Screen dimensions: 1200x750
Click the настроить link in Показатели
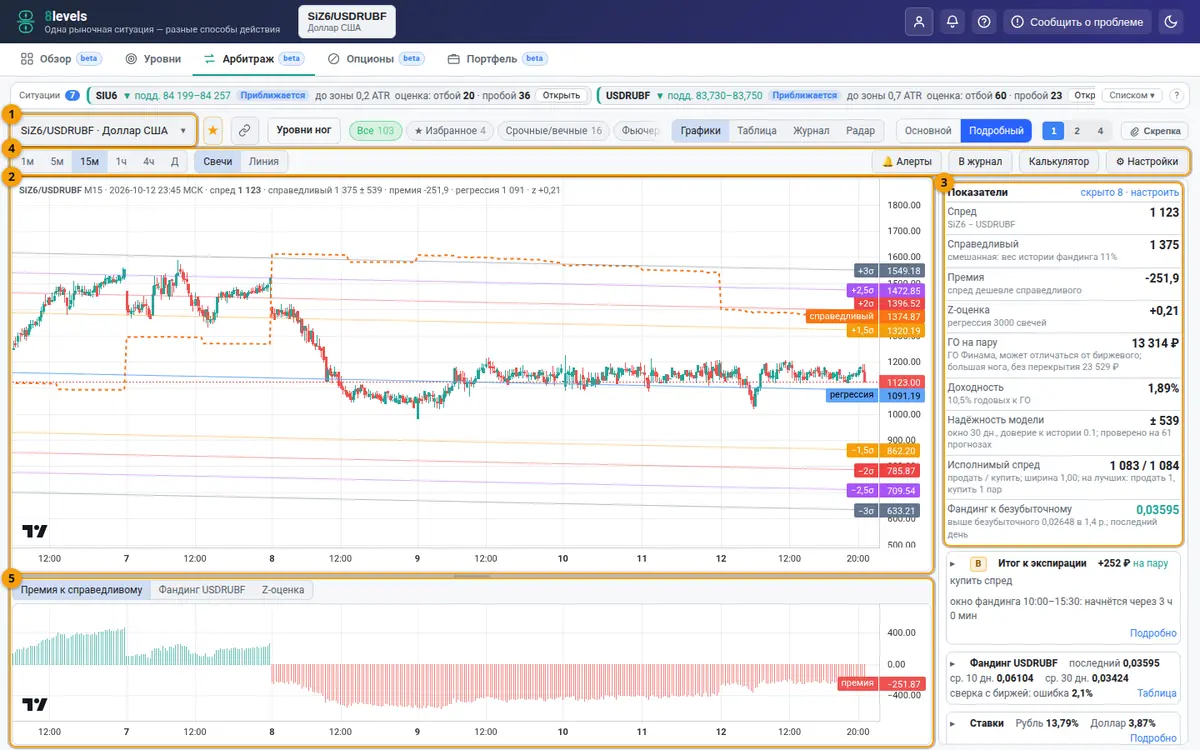pos(1154,192)
